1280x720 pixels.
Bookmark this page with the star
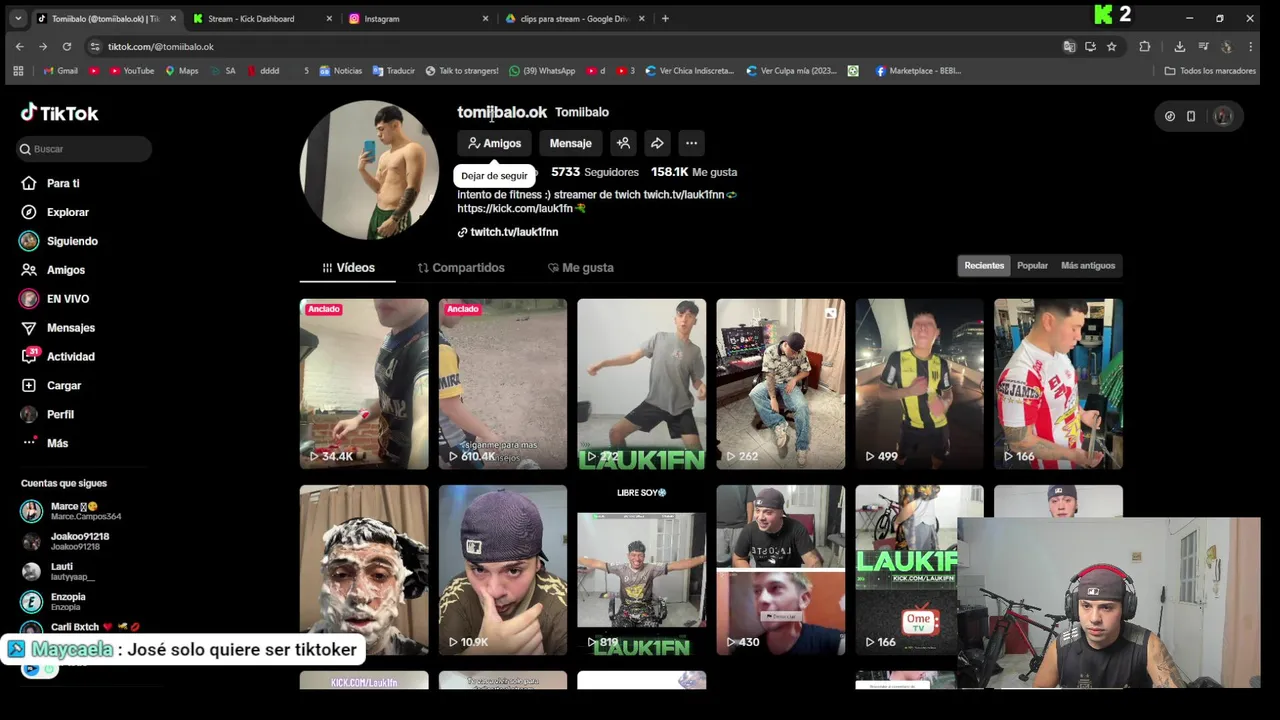tap(1111, 46)
